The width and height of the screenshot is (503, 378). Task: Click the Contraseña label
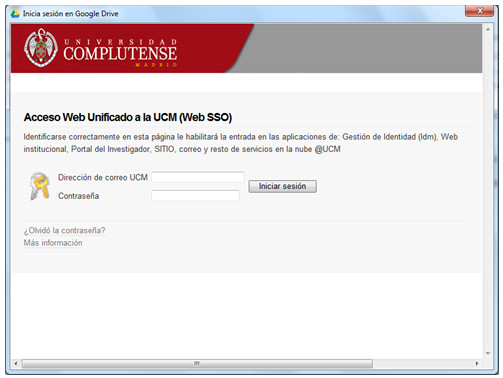(78, 196)
